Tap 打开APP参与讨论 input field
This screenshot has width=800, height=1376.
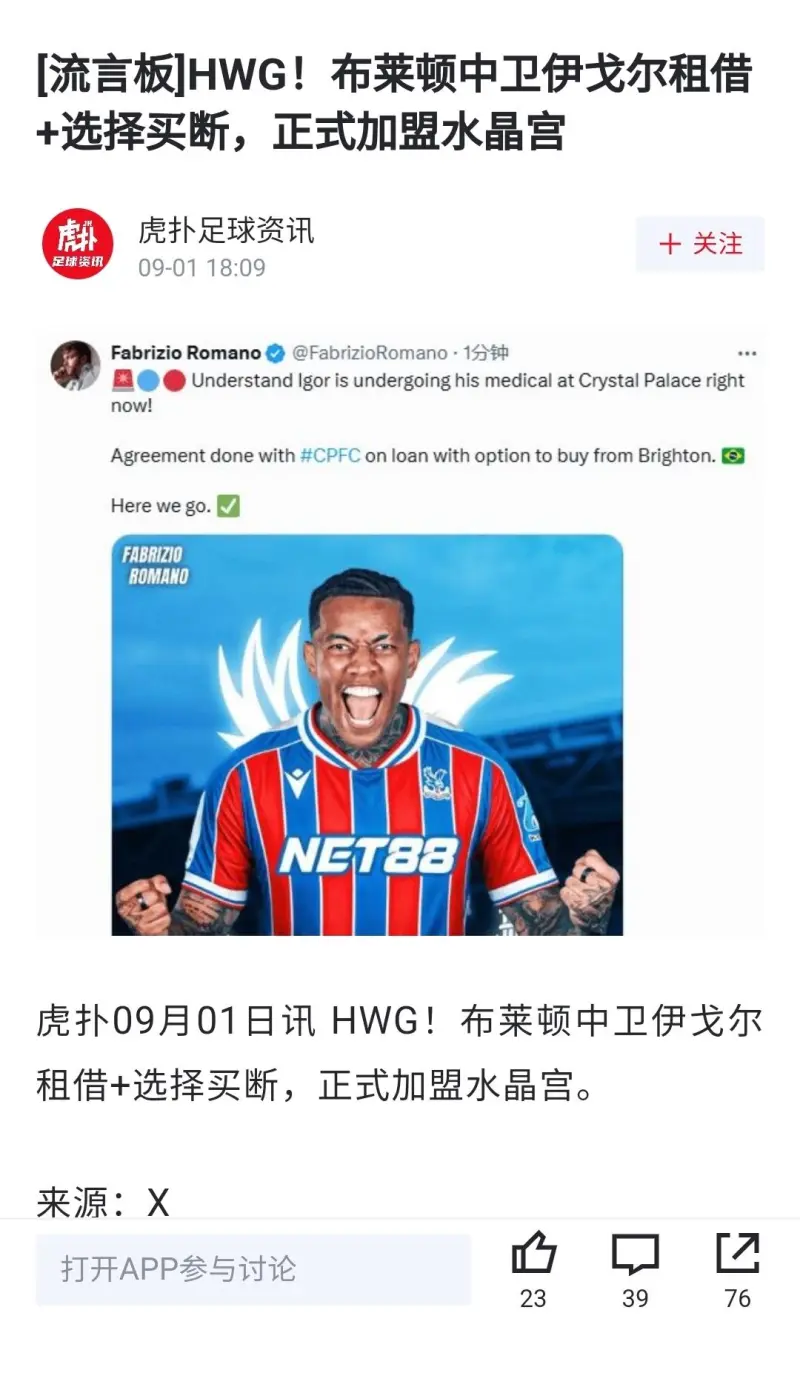coord(253,1269)
